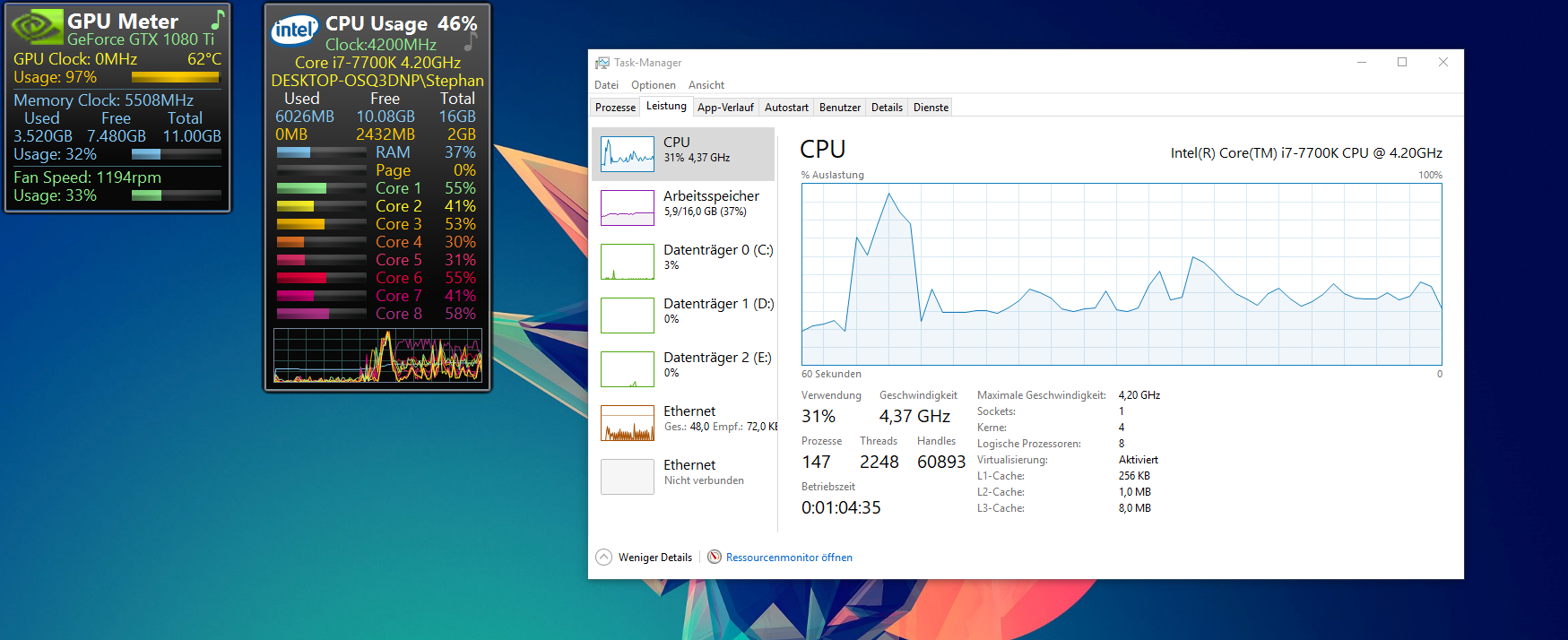Viewport: 1568px width, 640px height.
Task: Click the Core 5 31% row
Action: click(x=377, y=260)
